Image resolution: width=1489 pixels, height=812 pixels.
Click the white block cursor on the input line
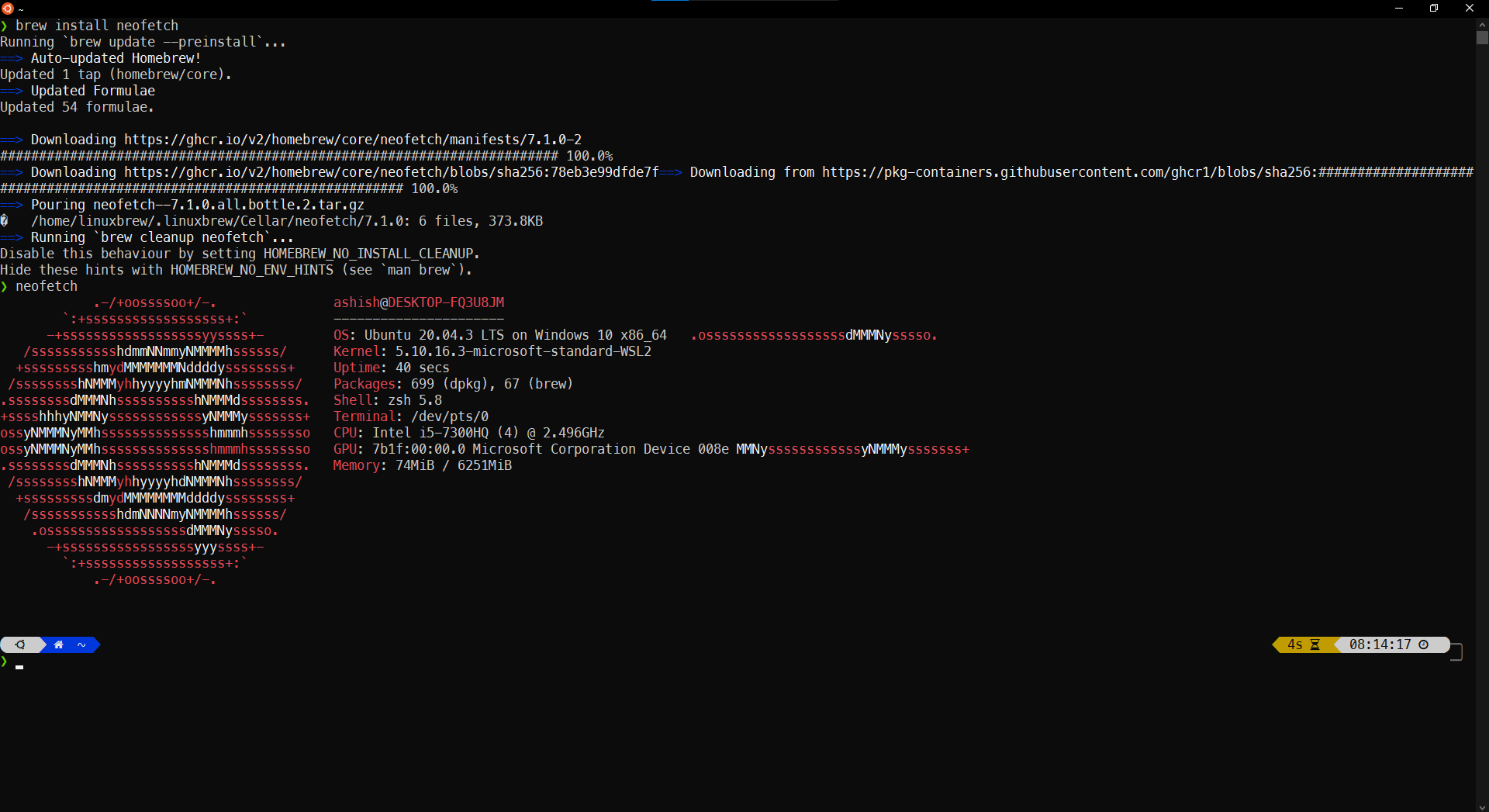click(21, 668)
